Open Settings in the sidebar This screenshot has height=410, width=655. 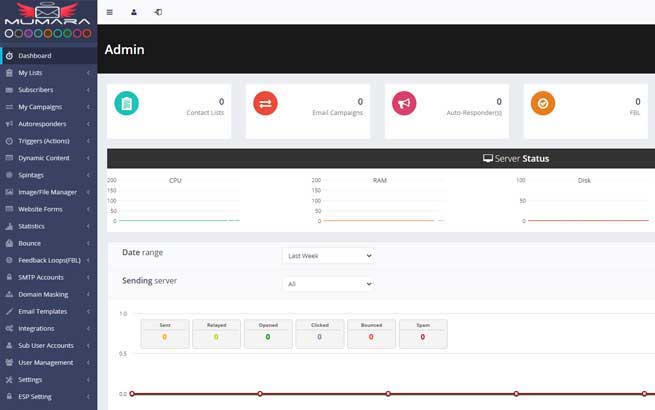pos(48,379)
